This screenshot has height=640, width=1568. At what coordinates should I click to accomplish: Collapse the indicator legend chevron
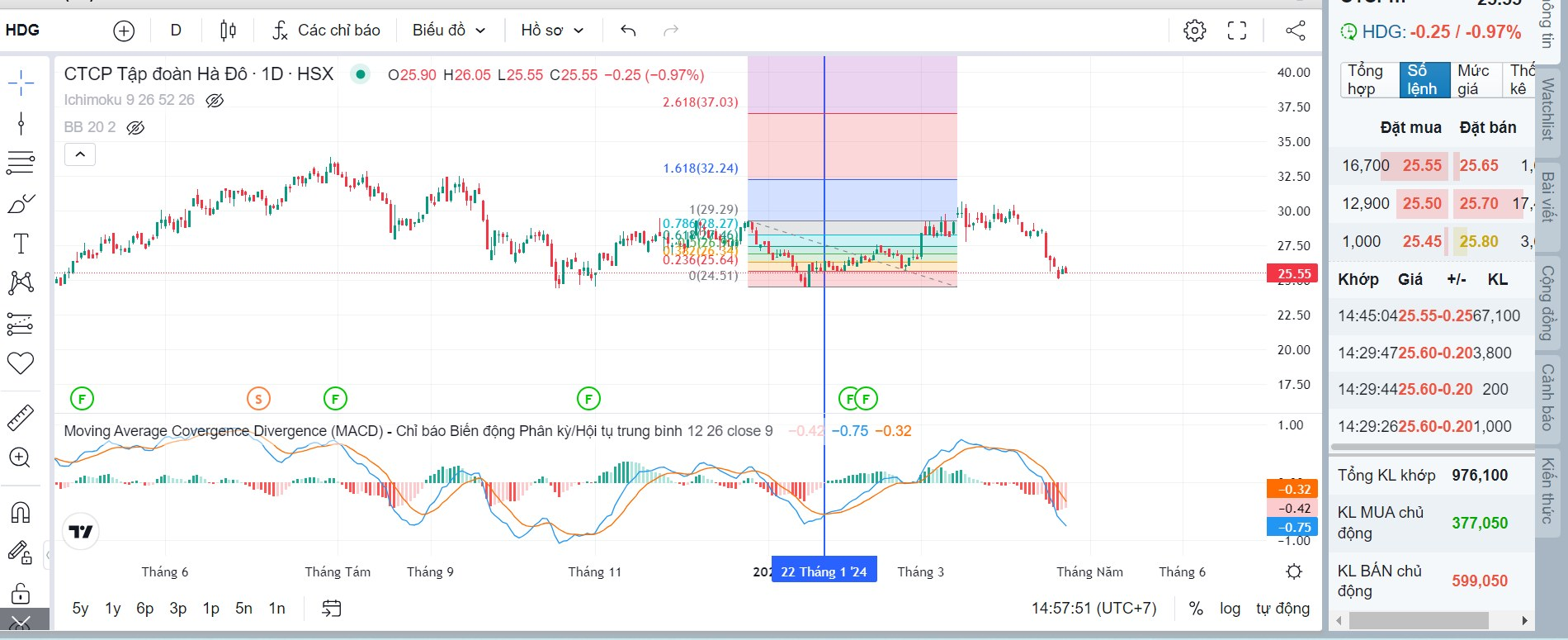pyautogui.click(x=80, y=154)
